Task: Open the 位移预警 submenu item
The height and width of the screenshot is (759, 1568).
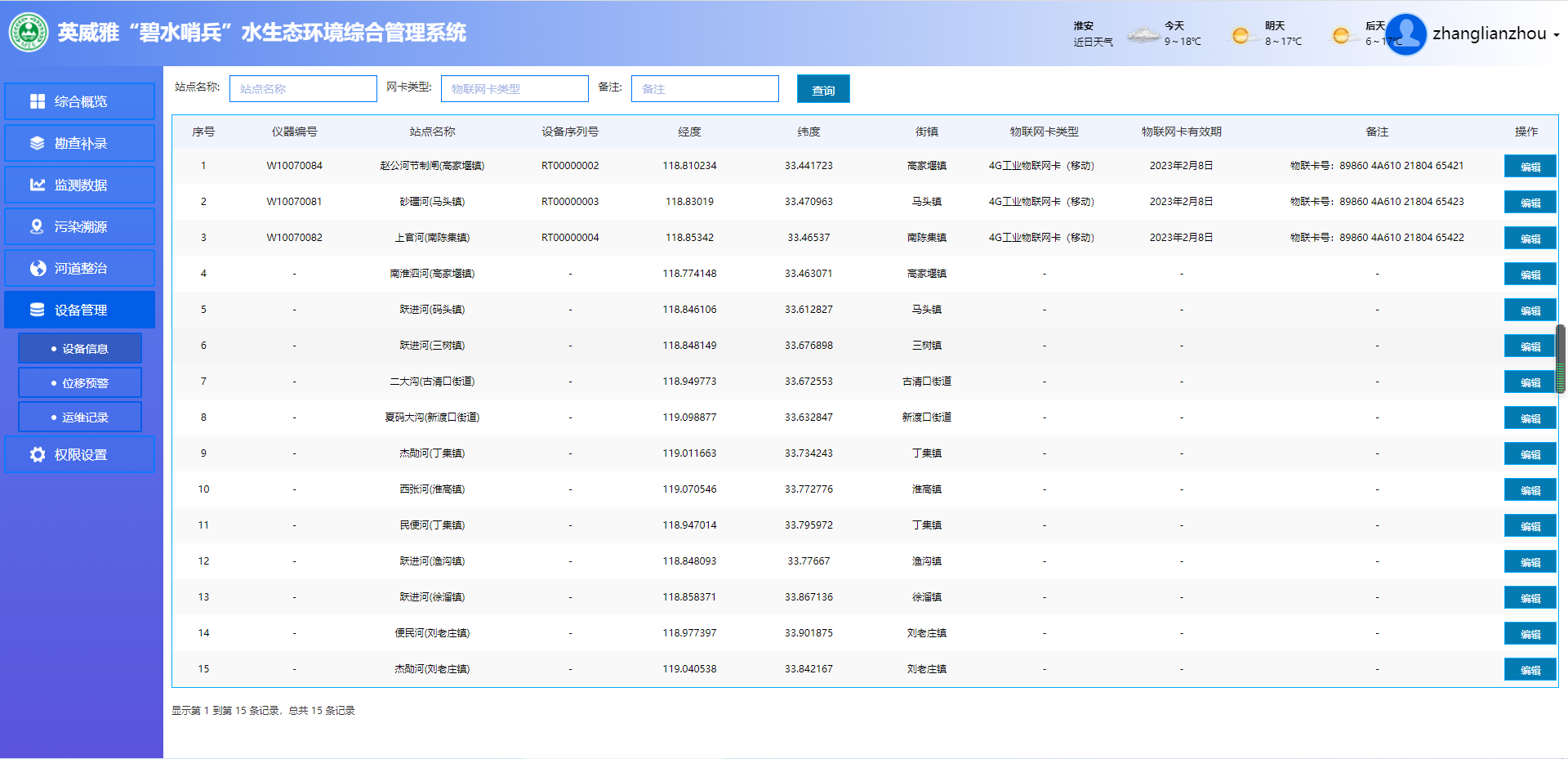Action: pos(80,382)
